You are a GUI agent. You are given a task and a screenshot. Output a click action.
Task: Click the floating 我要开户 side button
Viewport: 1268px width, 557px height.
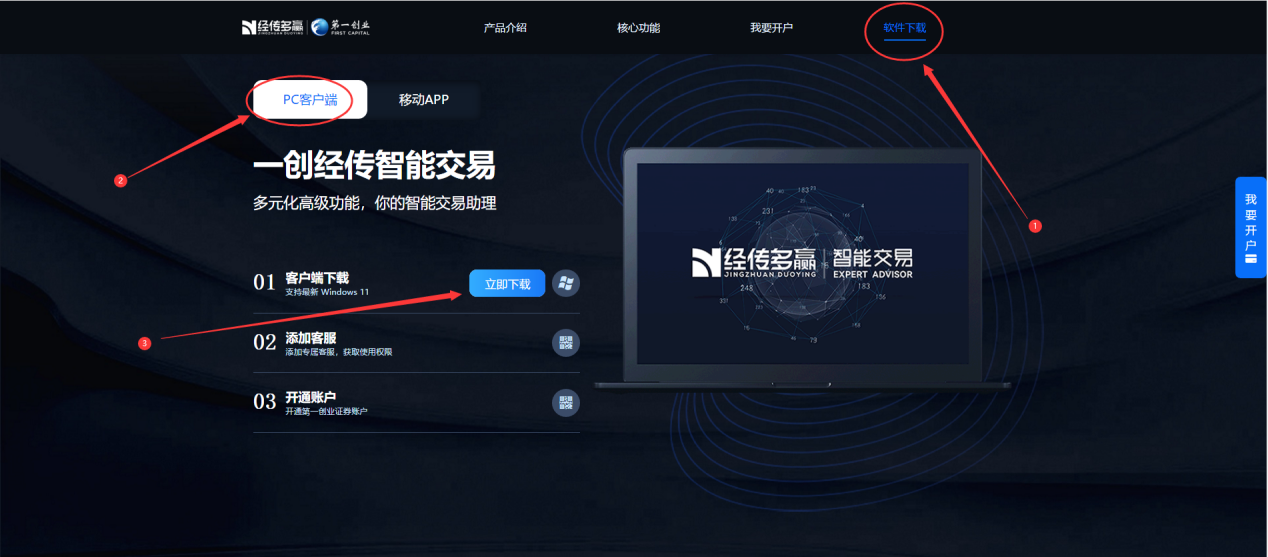coord(1251,228)
